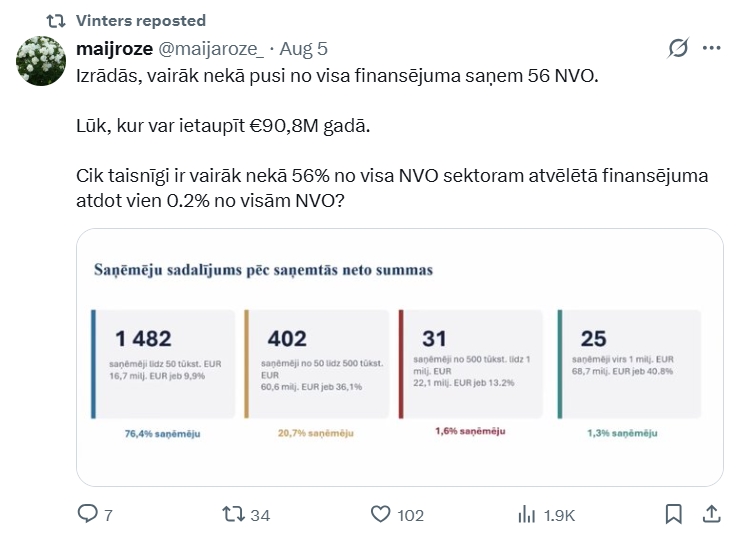
Task: Click the Vinters reposted label
Action: [141, 21]
